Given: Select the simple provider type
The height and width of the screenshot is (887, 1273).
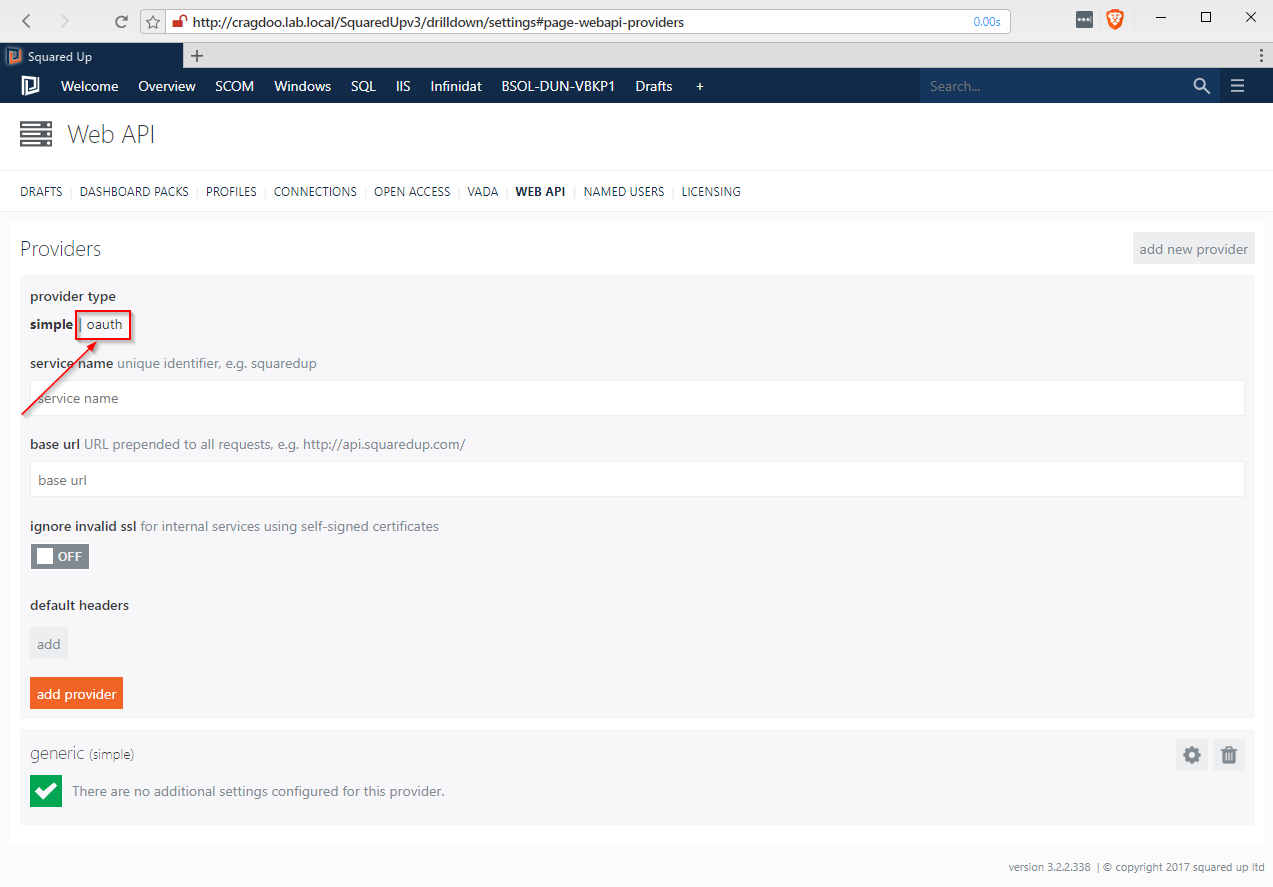Looking at the screenshot, I should pyautogui.click(x=51, y=324).
